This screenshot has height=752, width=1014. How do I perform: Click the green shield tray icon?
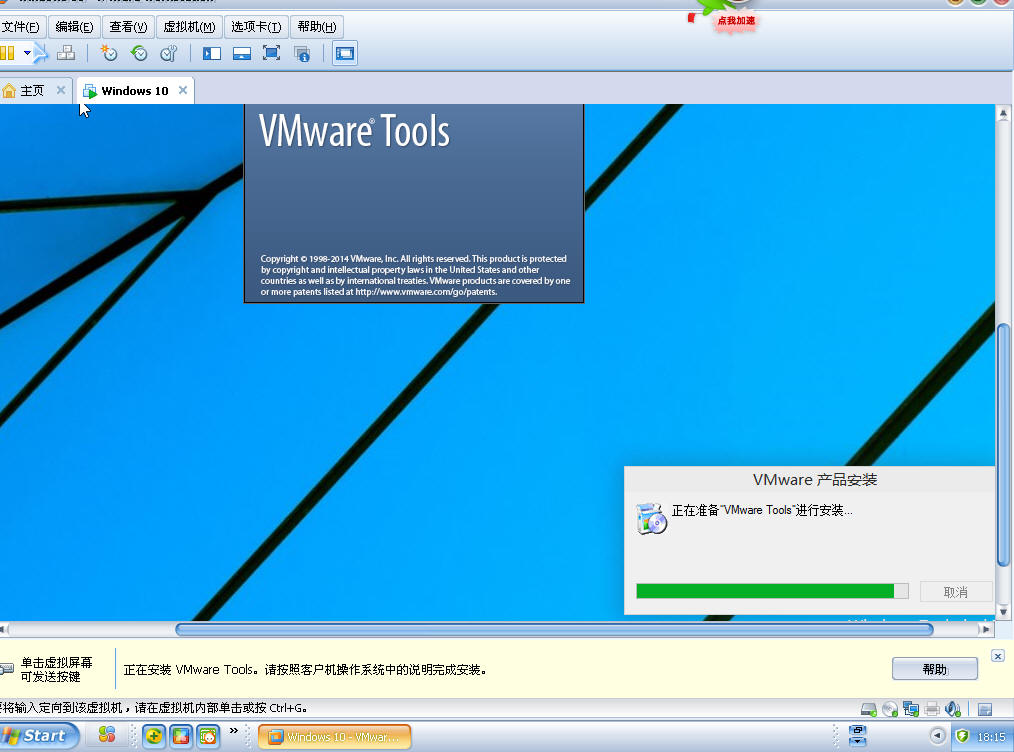coord(962,736)
